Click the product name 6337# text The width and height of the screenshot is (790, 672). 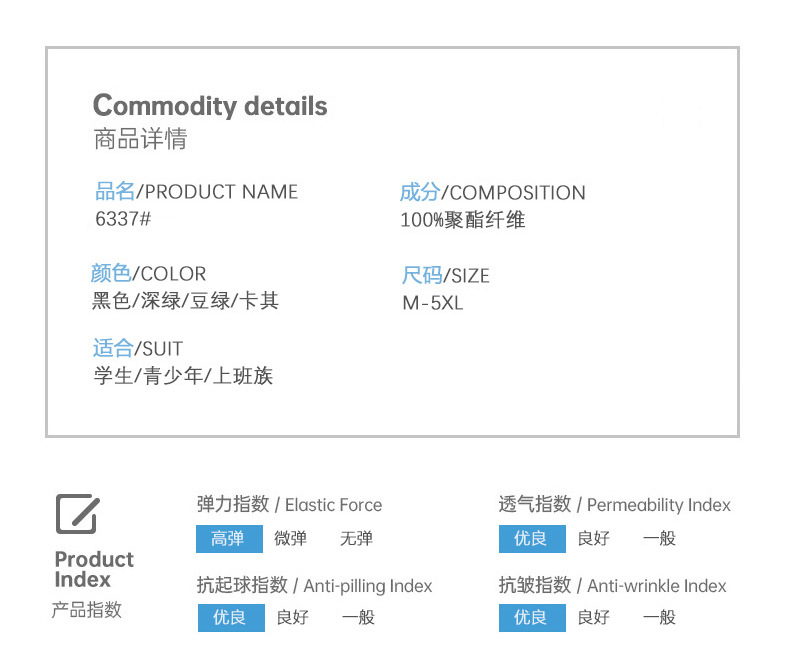point(123,219)
